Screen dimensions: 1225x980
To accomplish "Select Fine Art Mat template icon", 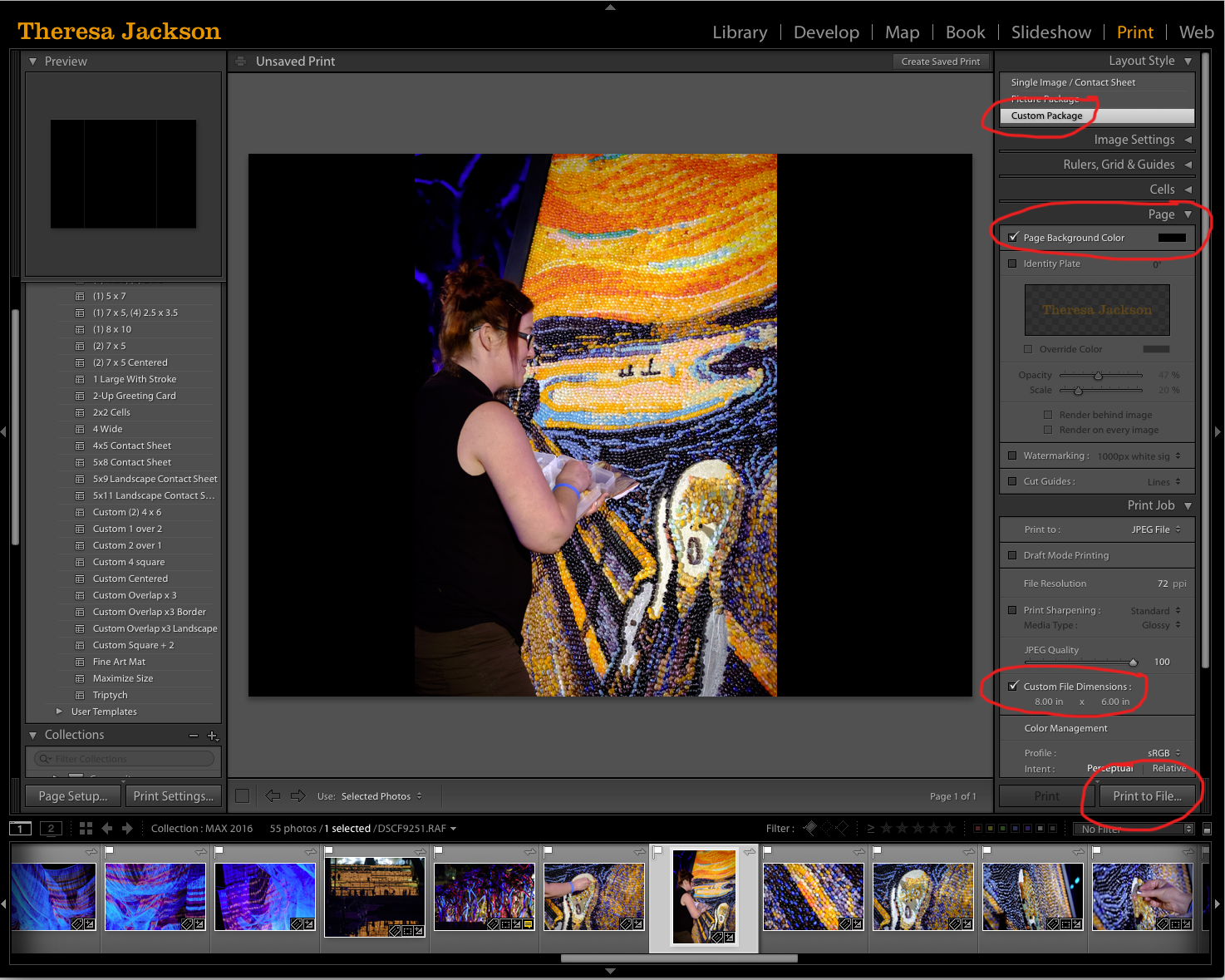I will pos(80,662).
